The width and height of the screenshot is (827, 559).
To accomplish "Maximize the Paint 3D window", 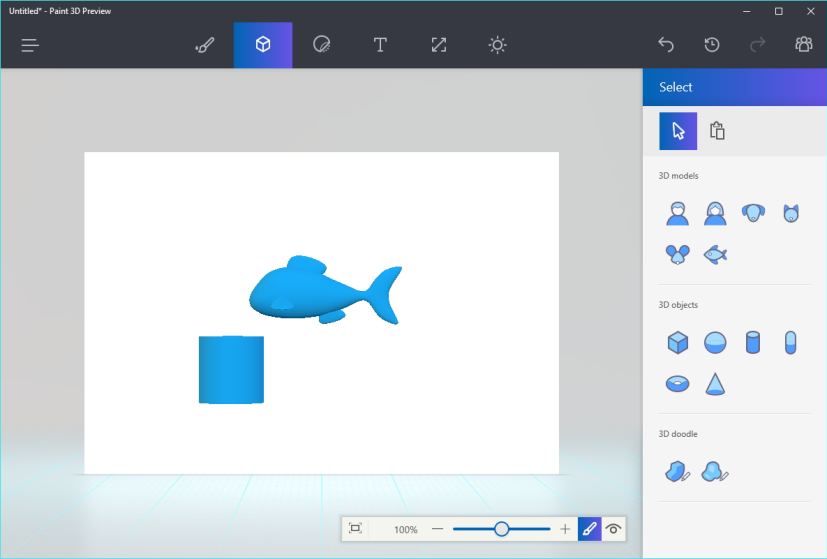I will (x=778, y=11).
